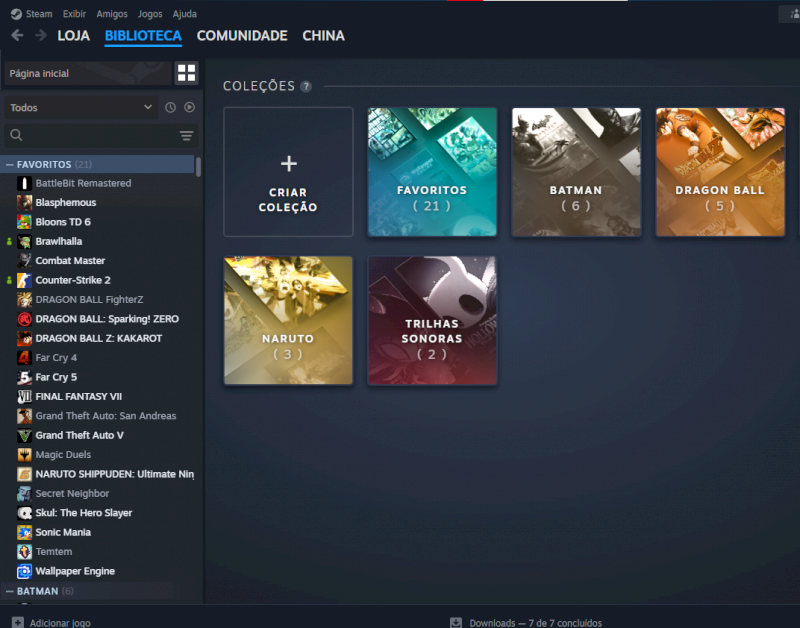
Task: Click the BattleBit Remastered icon
Action: tap(24, 183)
